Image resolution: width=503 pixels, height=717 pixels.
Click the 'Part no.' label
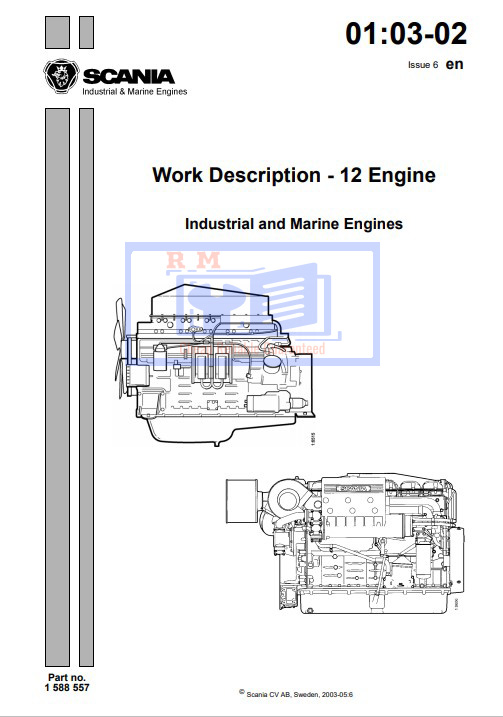[67, 678]
